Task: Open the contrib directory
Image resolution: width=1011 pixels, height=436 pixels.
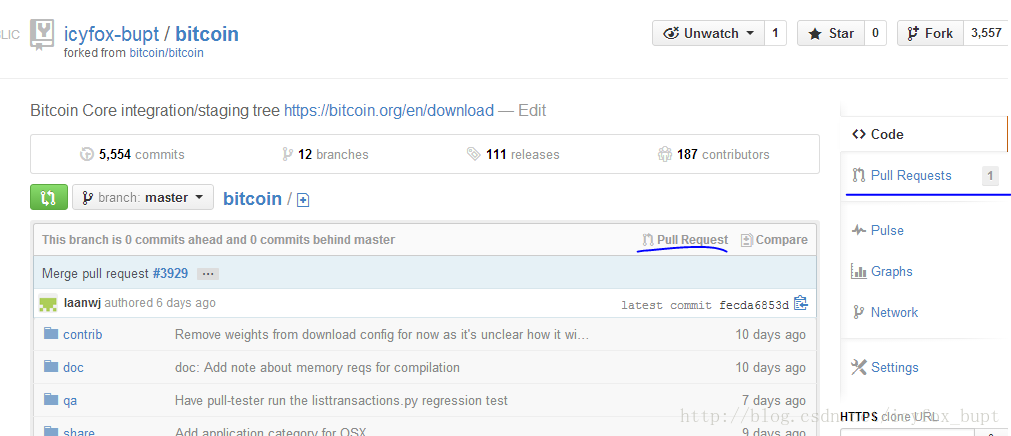Action: pyautogui.click(x=83, y=335)
